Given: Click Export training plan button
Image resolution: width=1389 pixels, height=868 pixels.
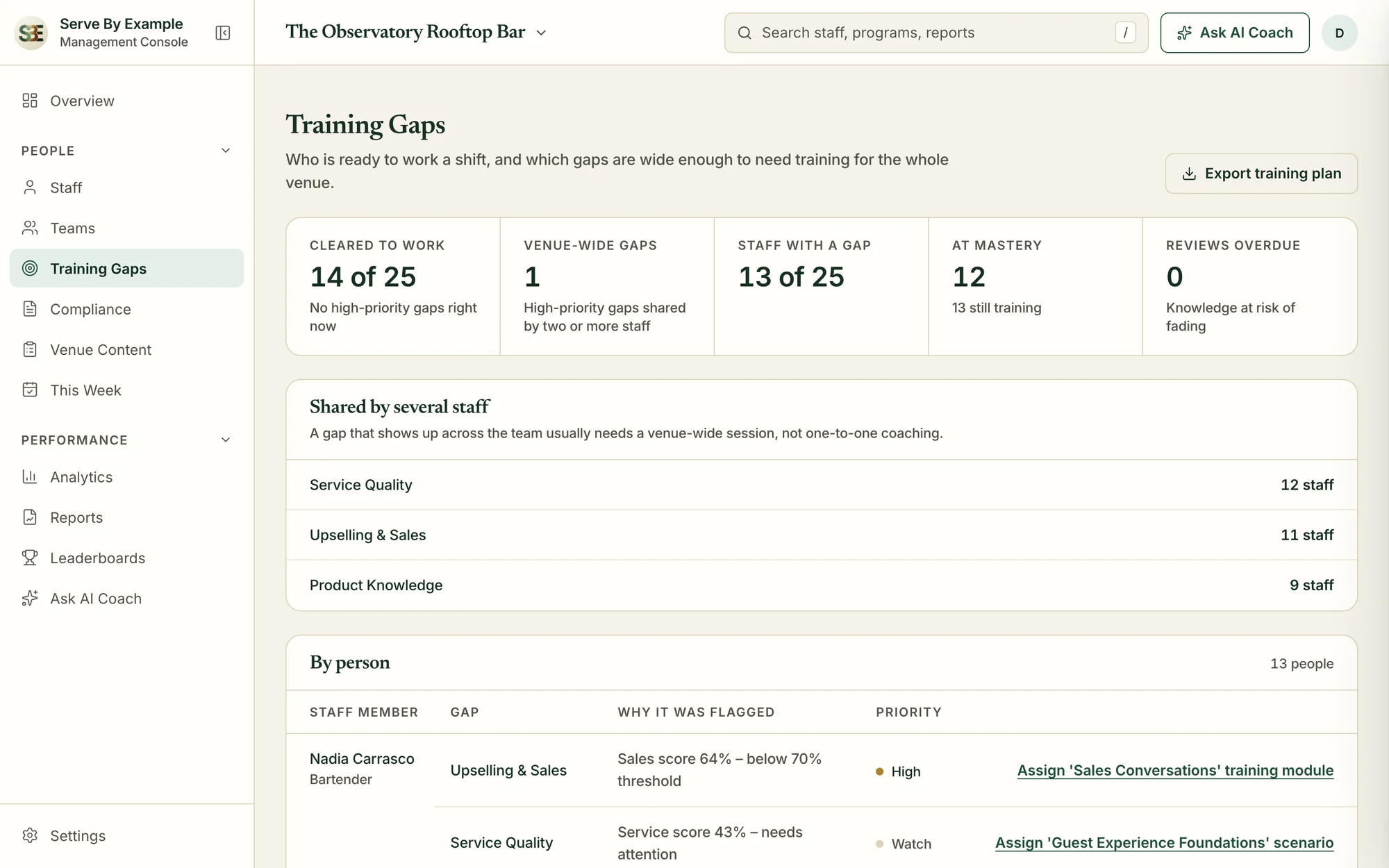Looking at the screenshot, I should point(1261,174).
